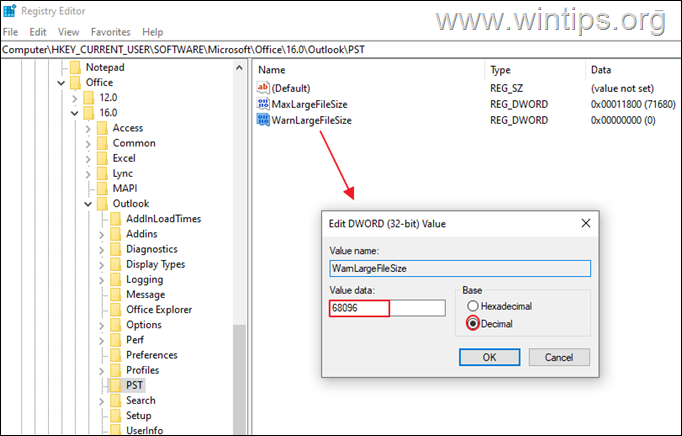The image size is (682, 436).
Task: Click the WarnLargeFileSize DWORD icon
Action: pos(263,120)
